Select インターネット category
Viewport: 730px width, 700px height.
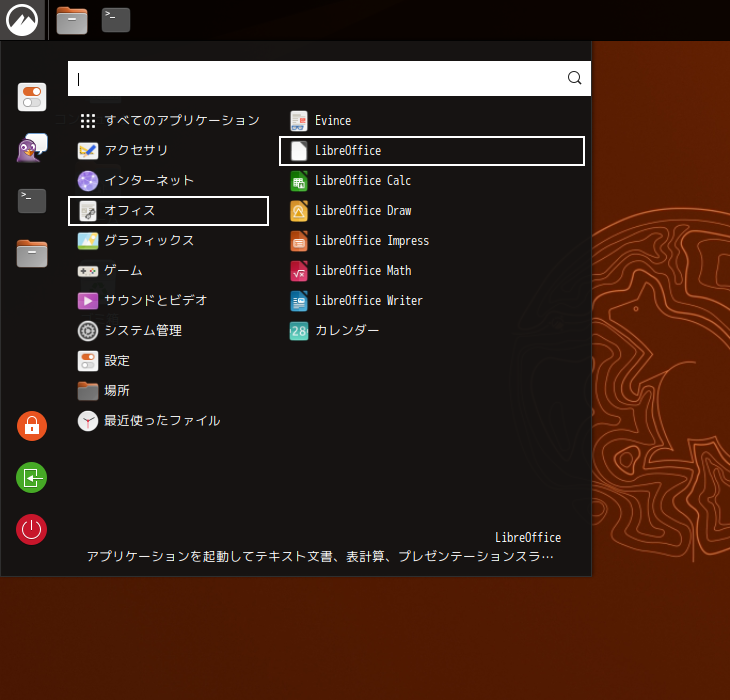(x=168, y=181)
